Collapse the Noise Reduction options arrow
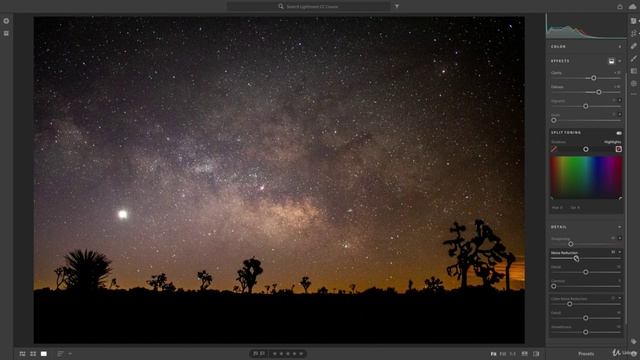Viewport: 640px width, 360px height. tap(620, 252)
